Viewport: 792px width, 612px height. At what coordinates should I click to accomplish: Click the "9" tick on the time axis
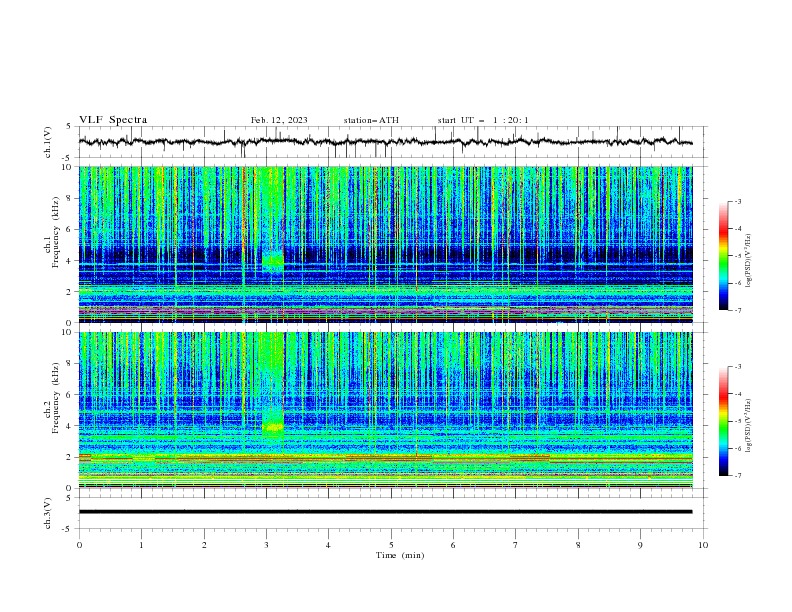coord(640,545)
